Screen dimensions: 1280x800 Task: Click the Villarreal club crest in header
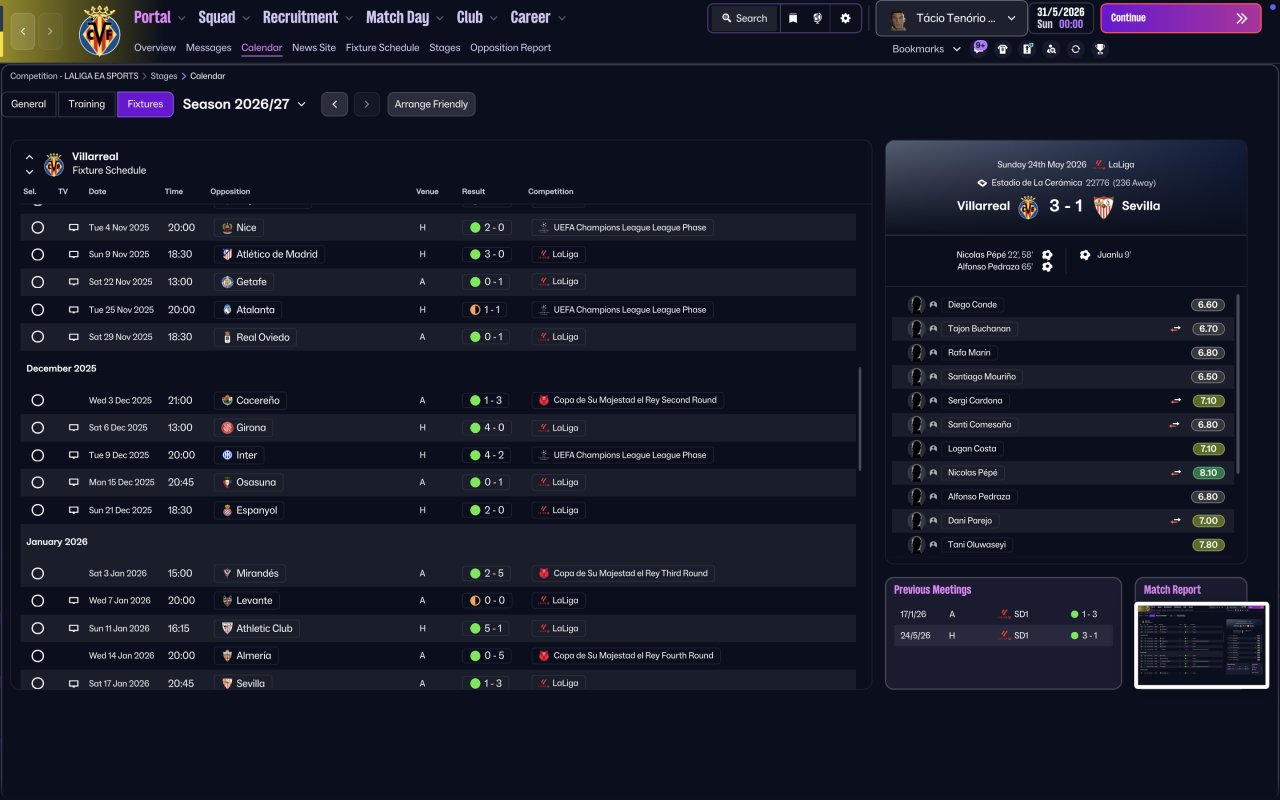99,30
